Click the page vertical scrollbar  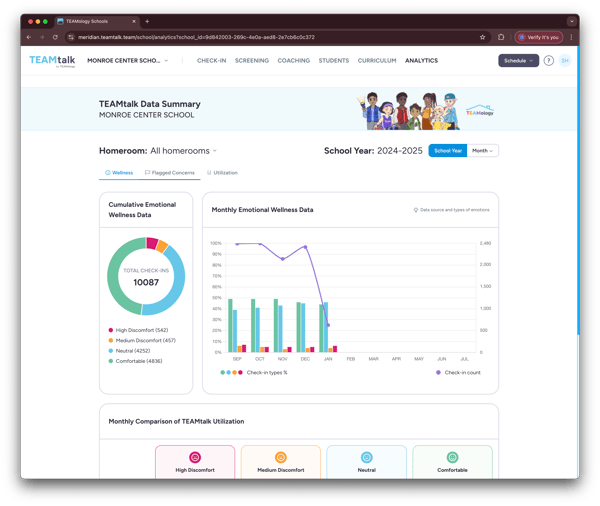point(578,191)
